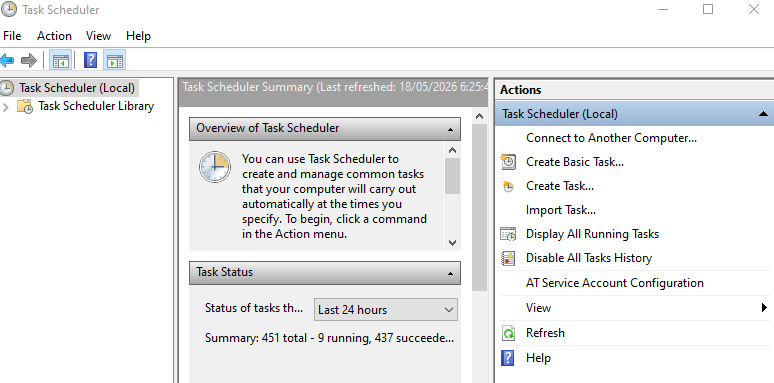Click the Help question mark icon in Actions
This screenshot has height=383, width=774.
pyautogui.click(x=507, y=358)
